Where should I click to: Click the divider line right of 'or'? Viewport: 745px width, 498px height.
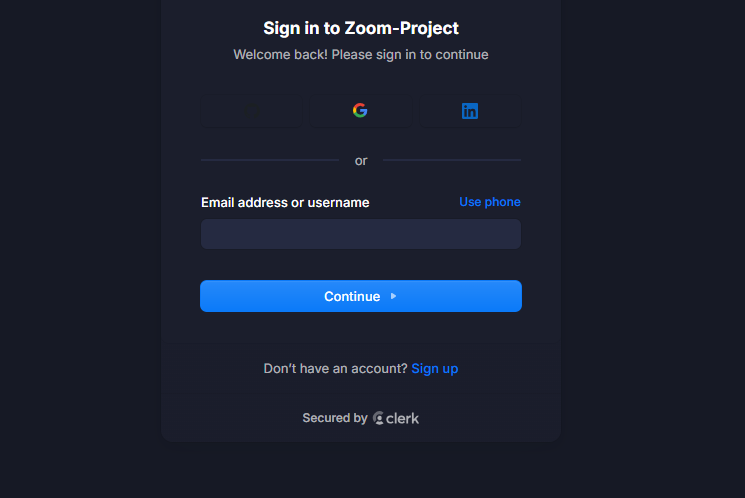(452, 160)
